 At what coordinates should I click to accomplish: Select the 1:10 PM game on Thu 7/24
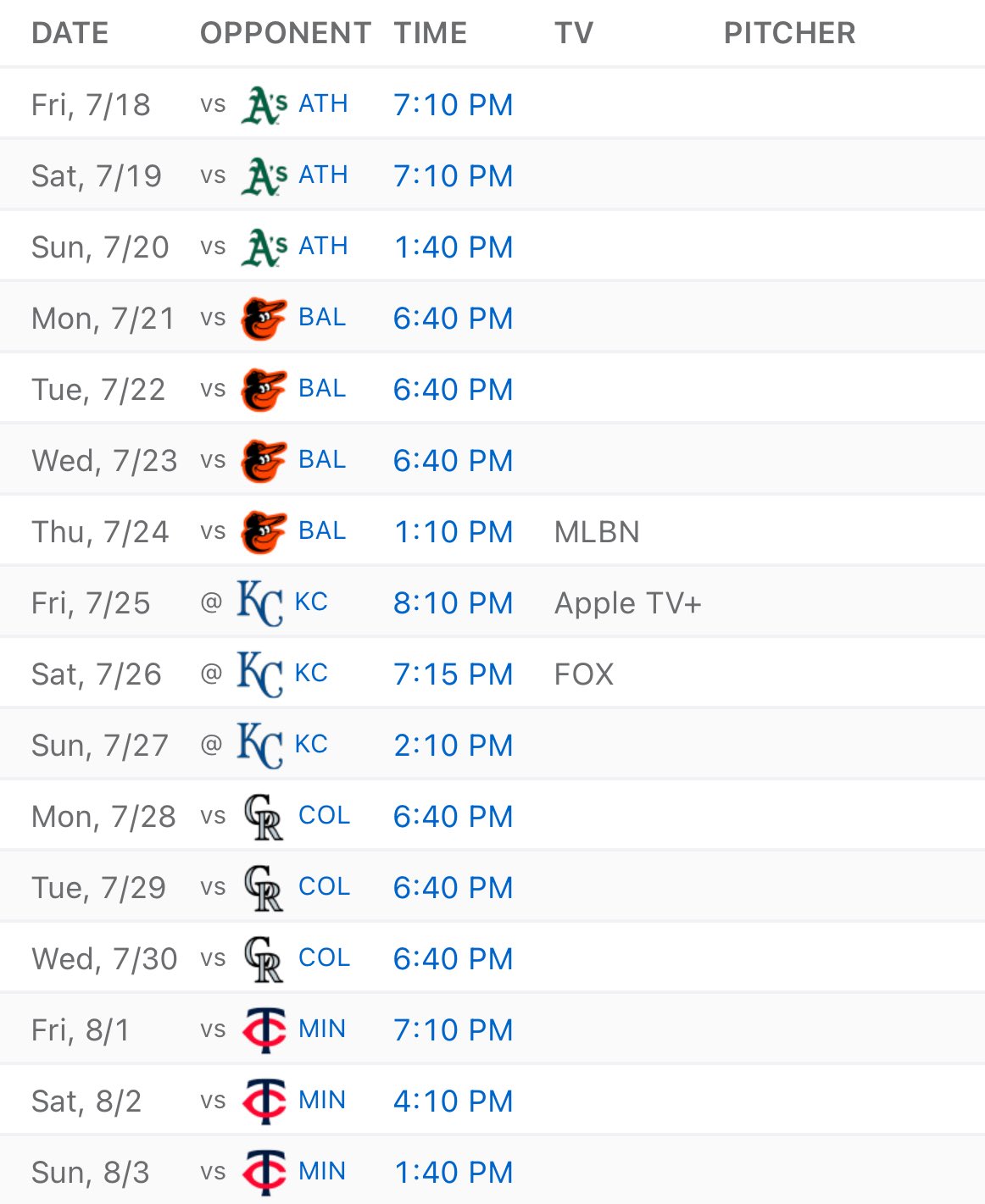point(454,532)
